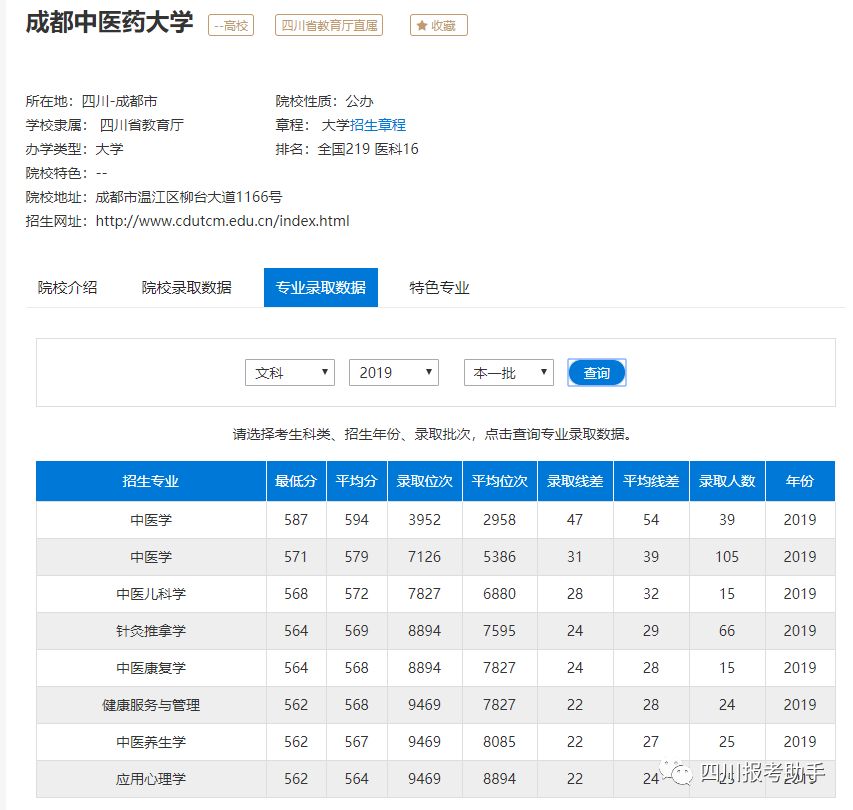Click the --高校 tag
This screenshot has height=810, width=853.
click(231, 25)
